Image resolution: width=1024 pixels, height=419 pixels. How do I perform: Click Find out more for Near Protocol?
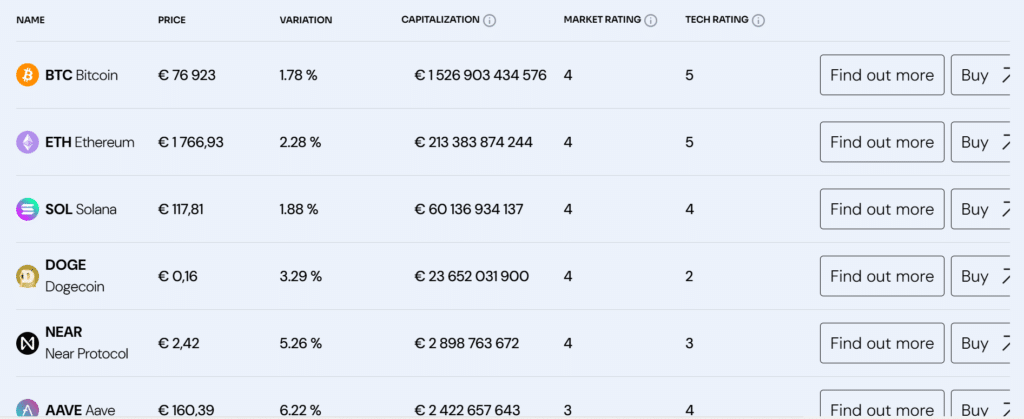click(x=882, y=343)
